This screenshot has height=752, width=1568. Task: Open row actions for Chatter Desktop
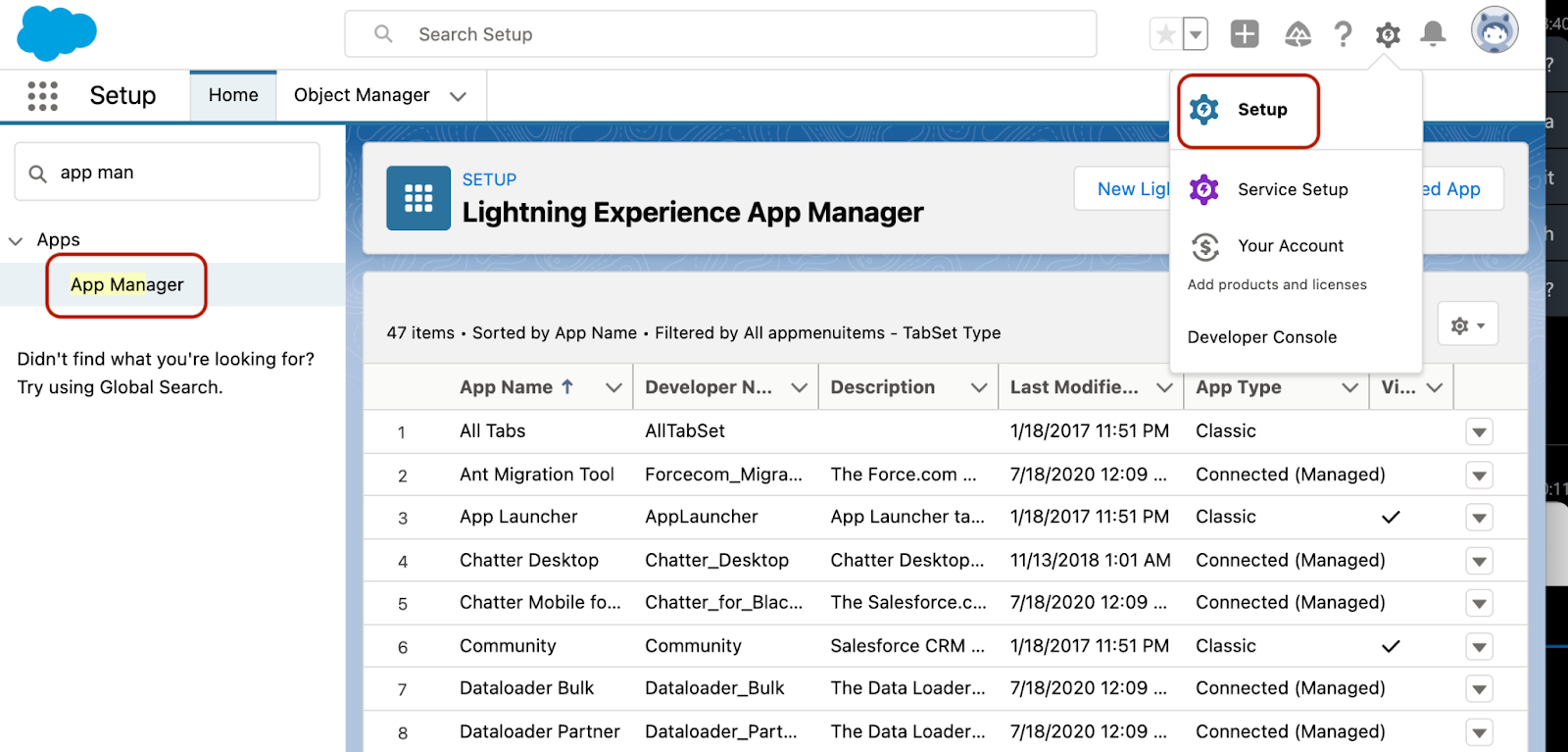1479,561
